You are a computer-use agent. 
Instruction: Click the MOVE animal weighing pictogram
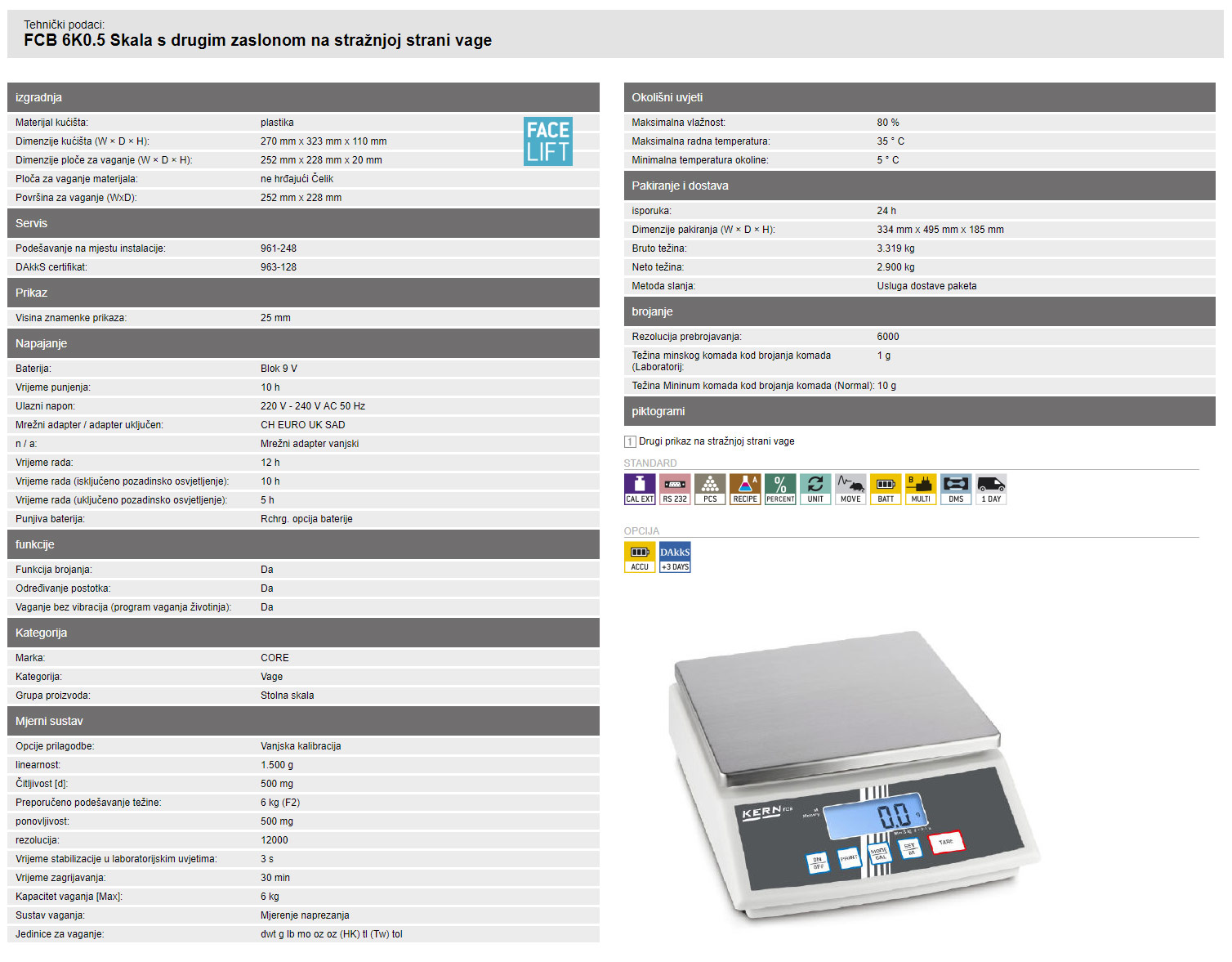[850, 489]
